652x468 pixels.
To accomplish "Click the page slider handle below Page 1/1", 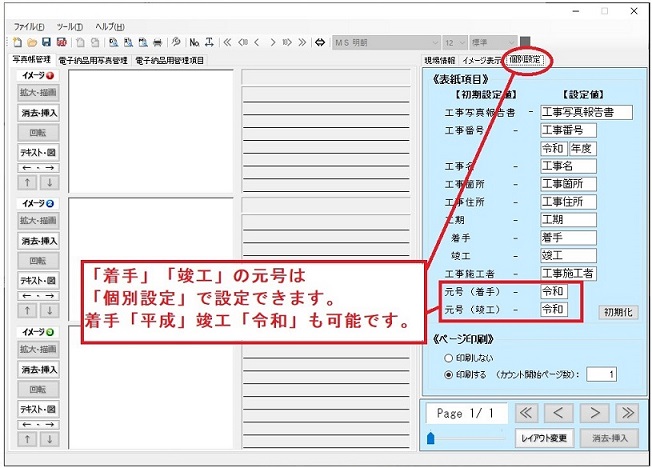I will [x=431, y=437].
